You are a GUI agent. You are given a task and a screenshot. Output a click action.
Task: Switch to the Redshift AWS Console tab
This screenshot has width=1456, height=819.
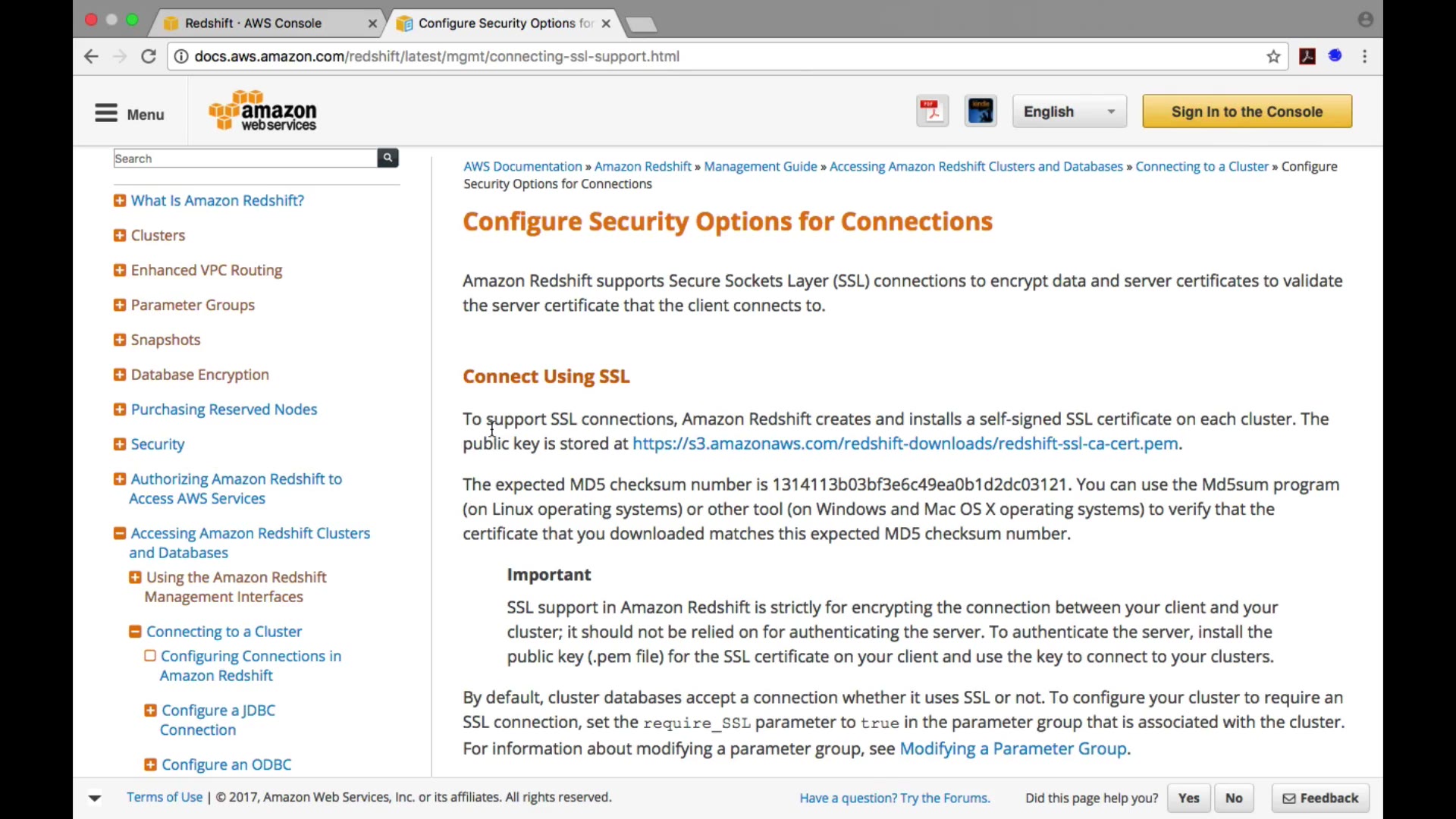click(x=253, y=24)
